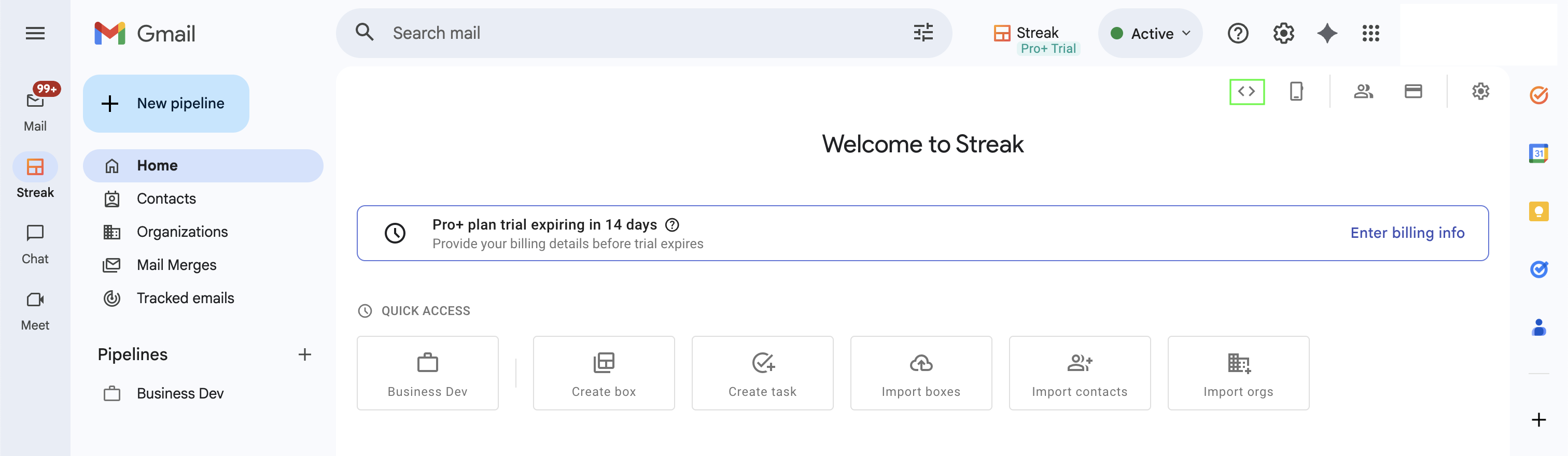1568x456 pixels.
Task: Click the Import contacts card
Action: 1079,373
